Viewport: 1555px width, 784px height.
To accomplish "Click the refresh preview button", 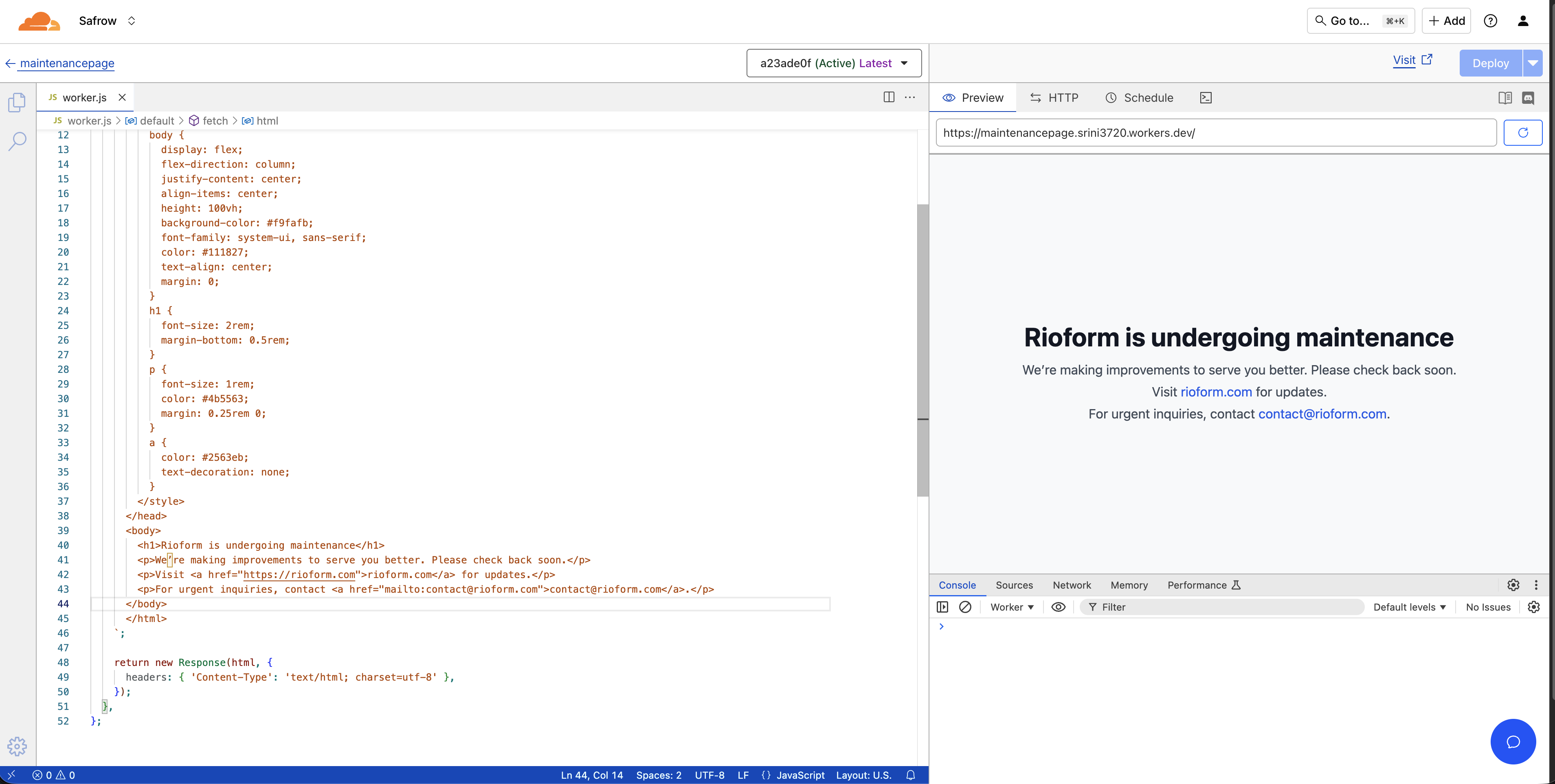I will tap(1522, 133).
